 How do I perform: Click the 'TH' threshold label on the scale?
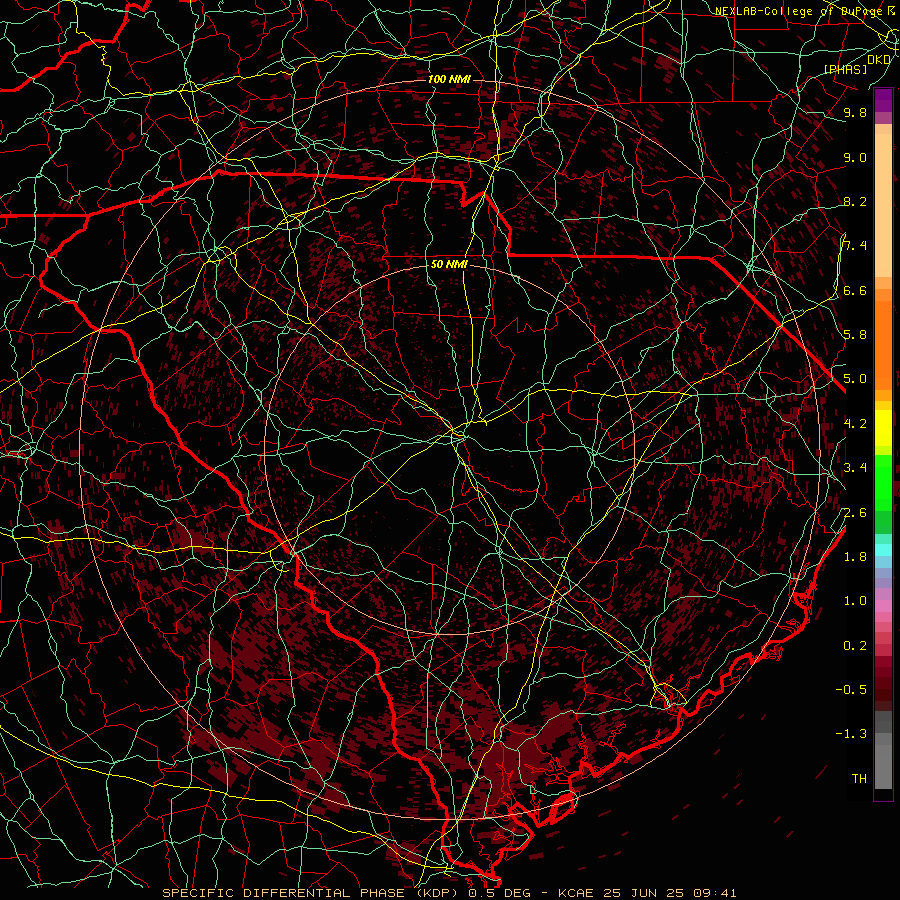[859, 779]
